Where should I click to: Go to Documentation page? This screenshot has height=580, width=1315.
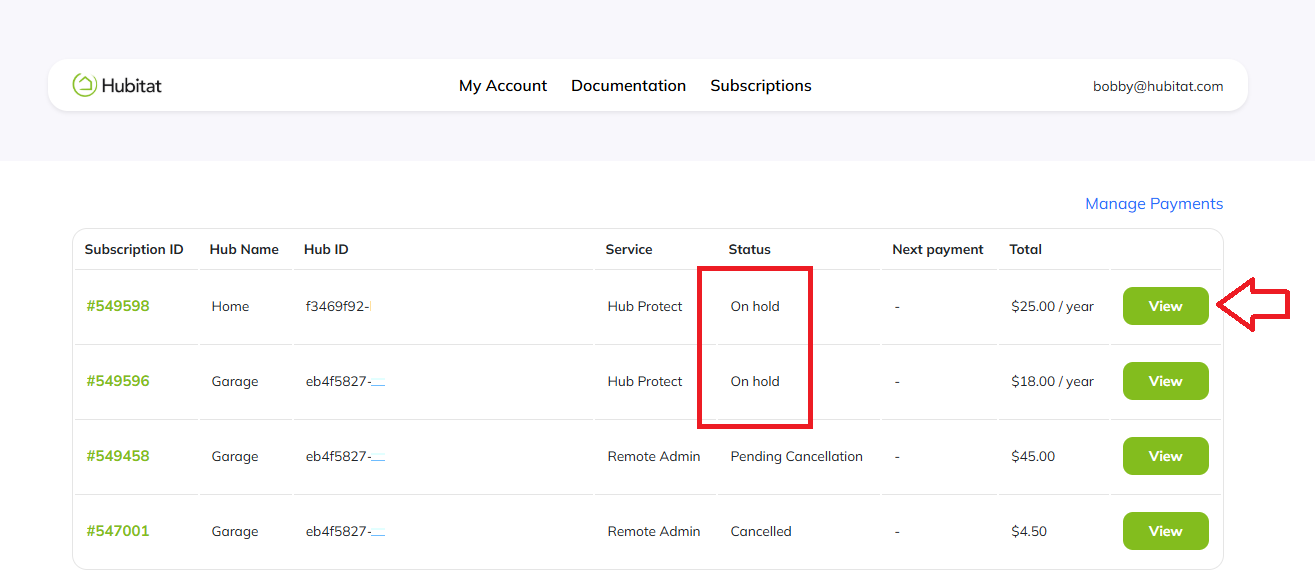[628, 86]
